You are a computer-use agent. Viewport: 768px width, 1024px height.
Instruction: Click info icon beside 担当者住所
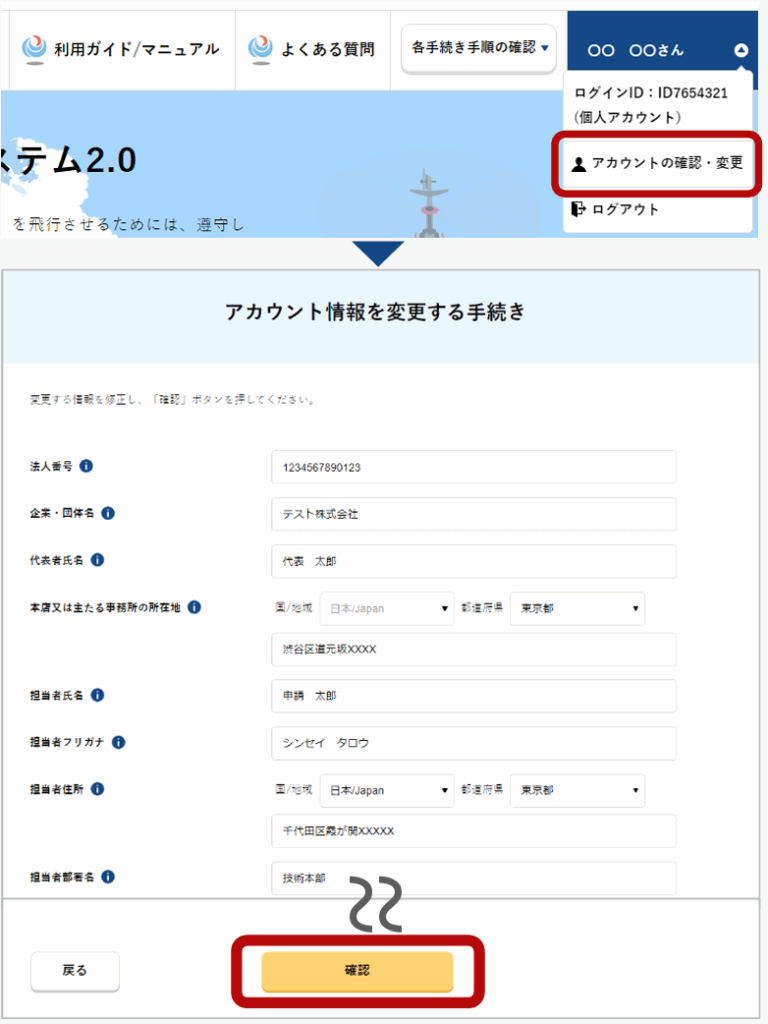98,789
